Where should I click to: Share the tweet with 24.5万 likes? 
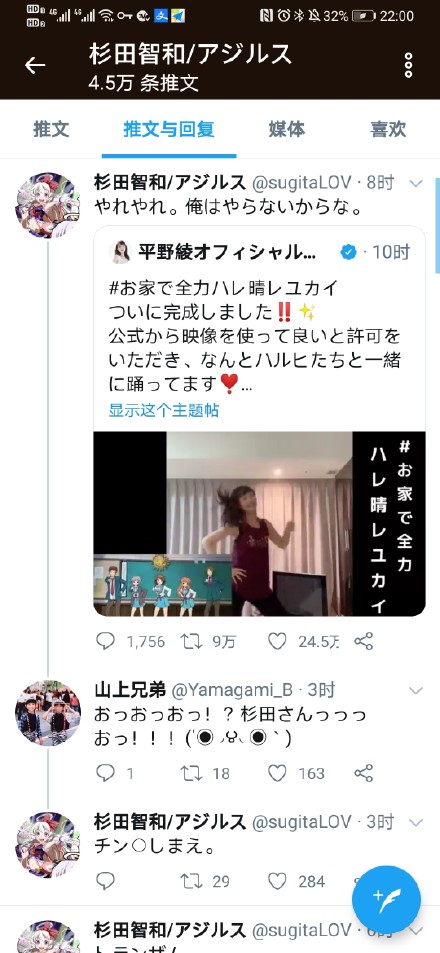tap(363, 641)
